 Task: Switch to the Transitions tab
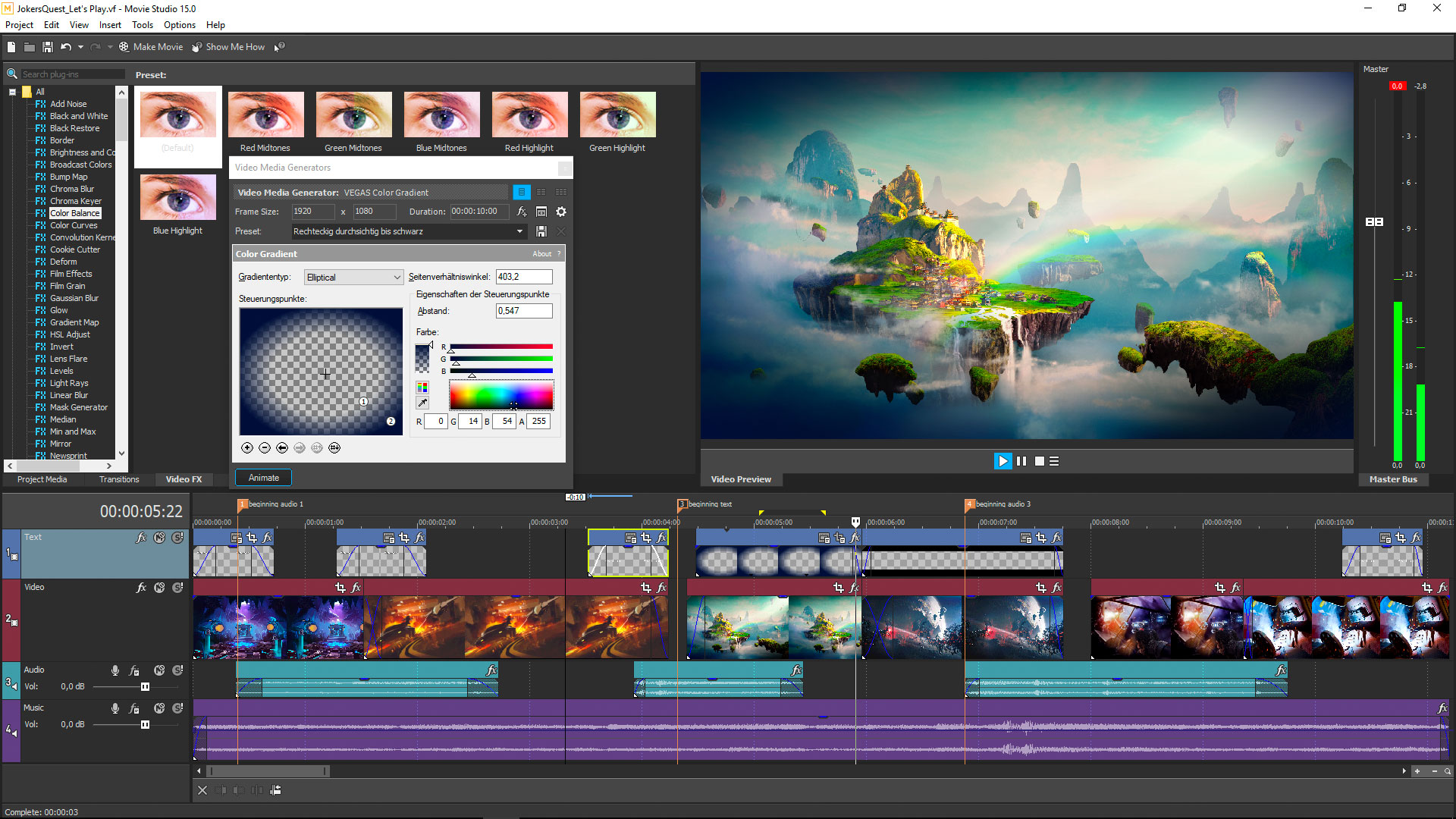(118, 479)
